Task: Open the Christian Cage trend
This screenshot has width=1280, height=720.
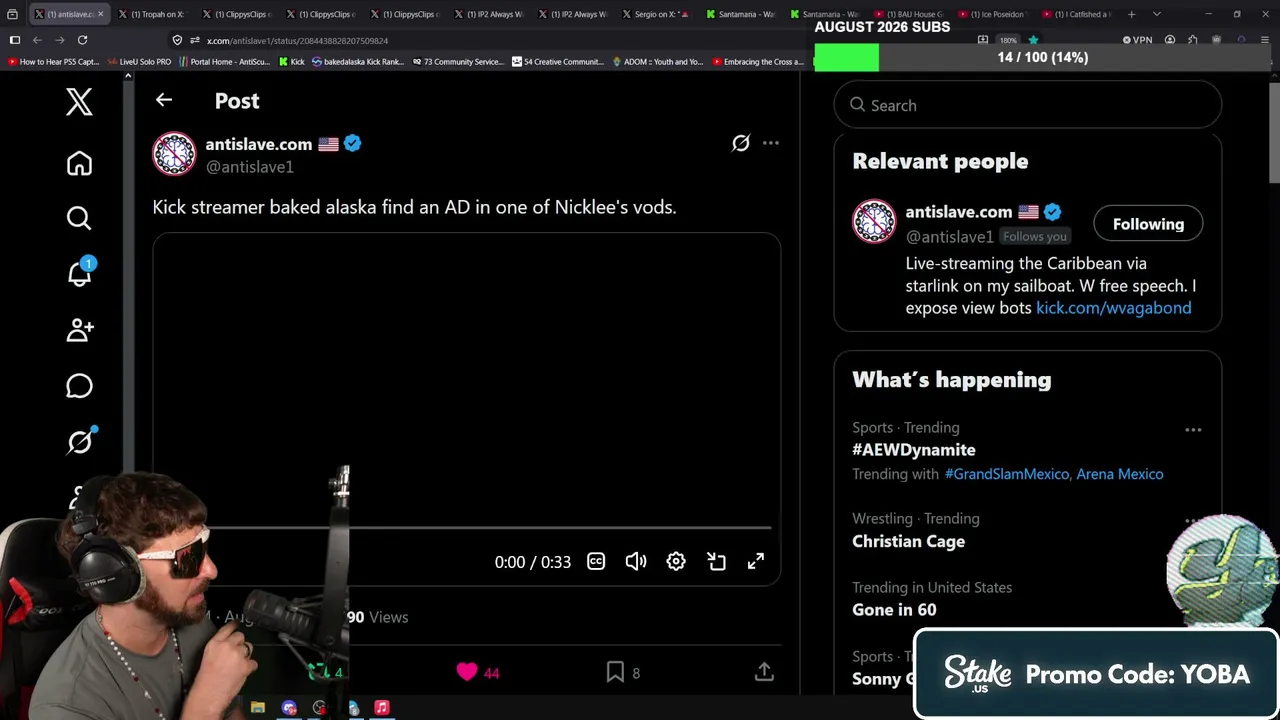Action: click(908, 541)
